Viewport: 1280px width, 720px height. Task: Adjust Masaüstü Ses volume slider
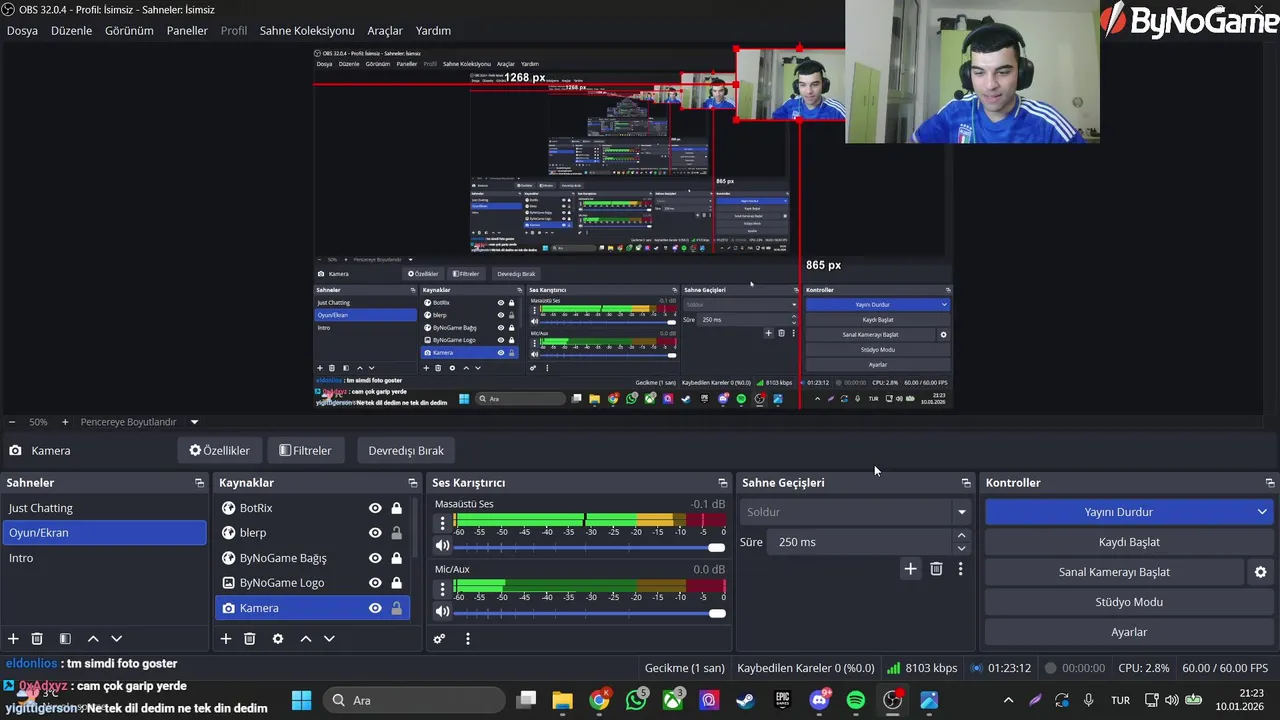589,547
